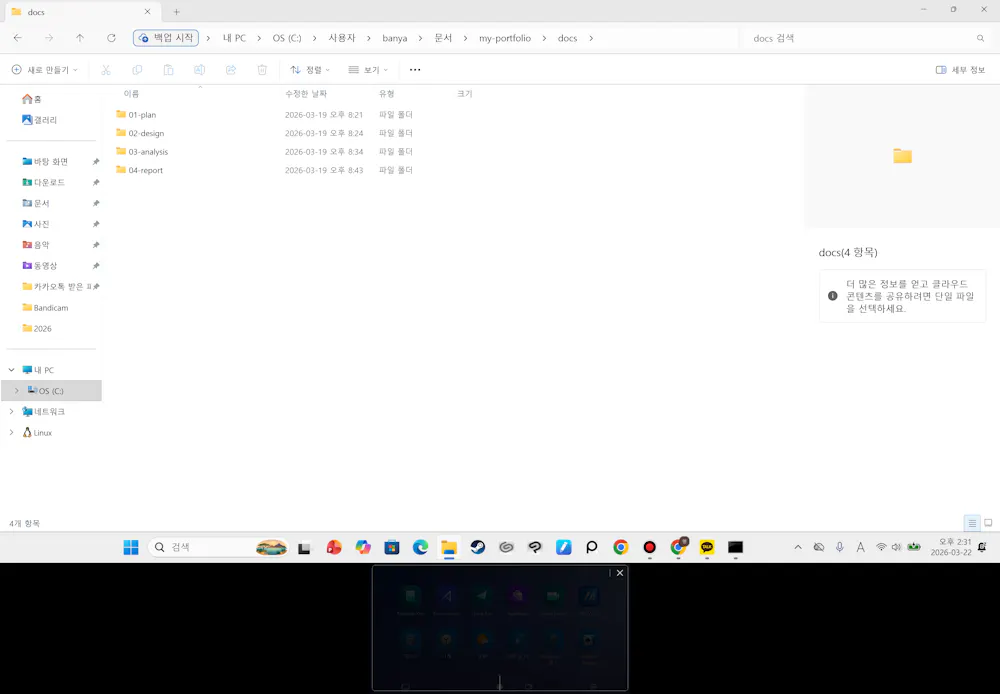
Task: Expand the Linux tree node
Action: click(x=11, y=432)
